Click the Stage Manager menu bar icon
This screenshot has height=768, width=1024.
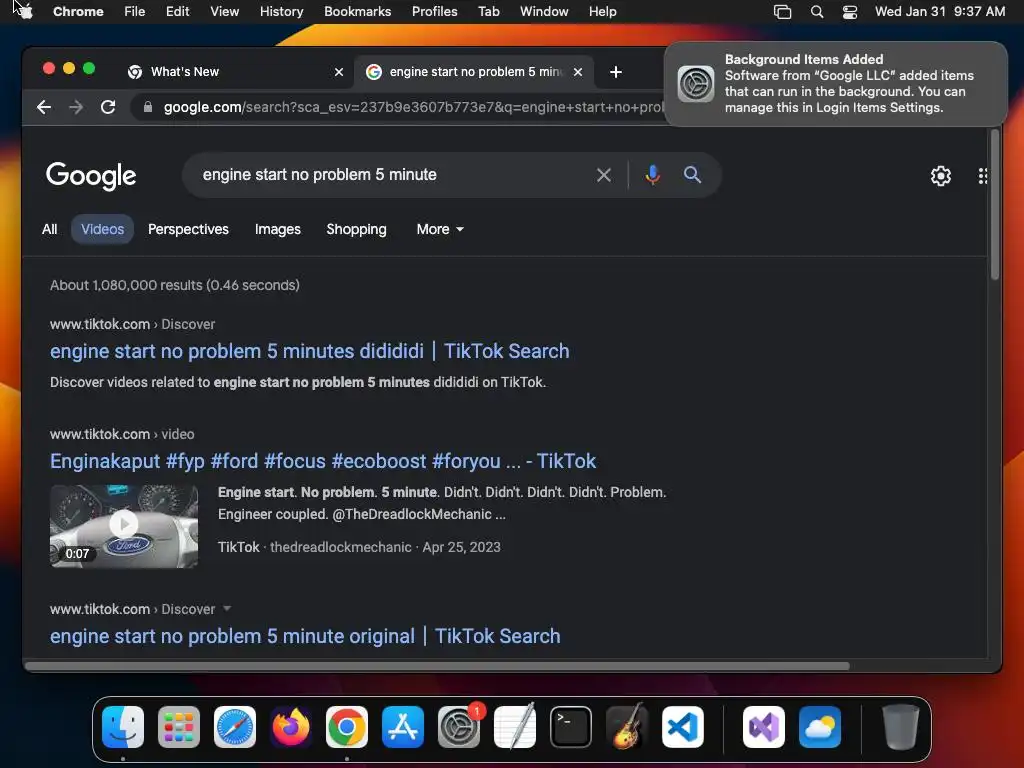[782, 12]
